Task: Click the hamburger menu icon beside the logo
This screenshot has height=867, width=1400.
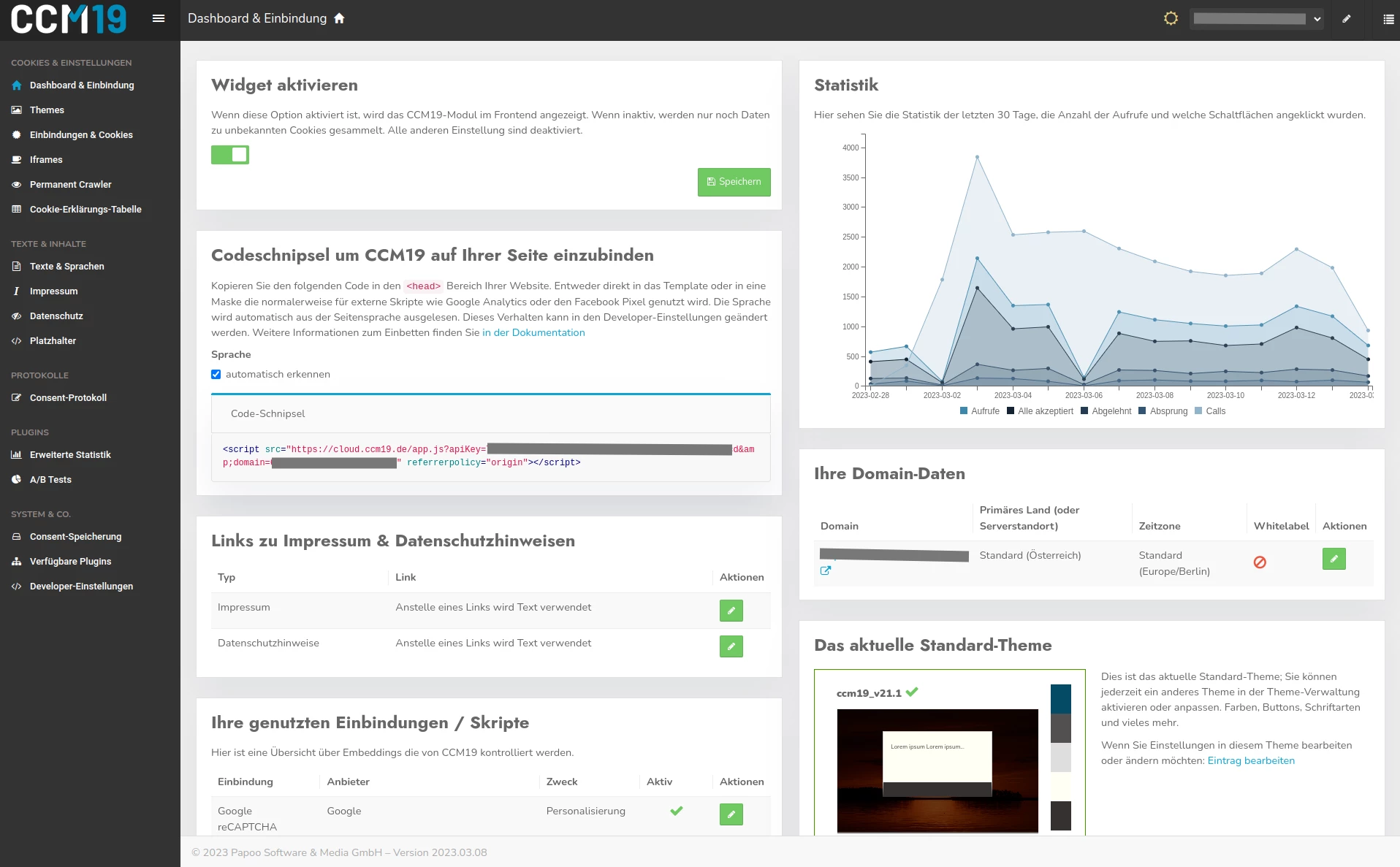Action: click(x=158, y=18)
